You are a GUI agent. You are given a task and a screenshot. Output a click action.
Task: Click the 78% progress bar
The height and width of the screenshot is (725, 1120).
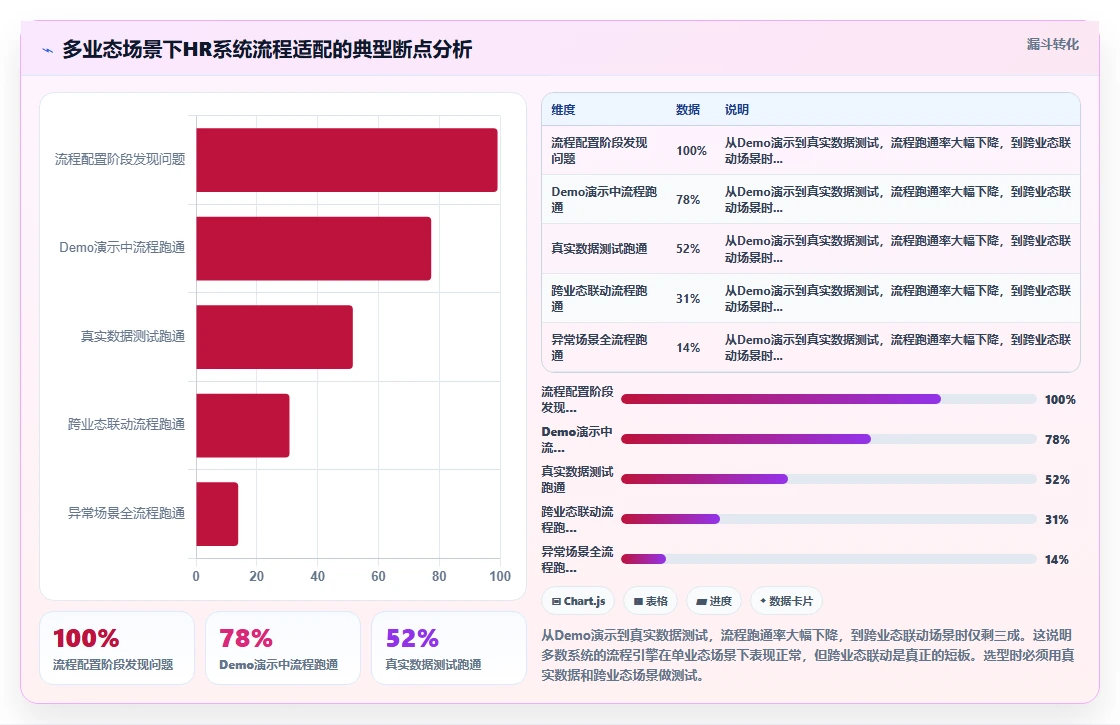[829, 439]
